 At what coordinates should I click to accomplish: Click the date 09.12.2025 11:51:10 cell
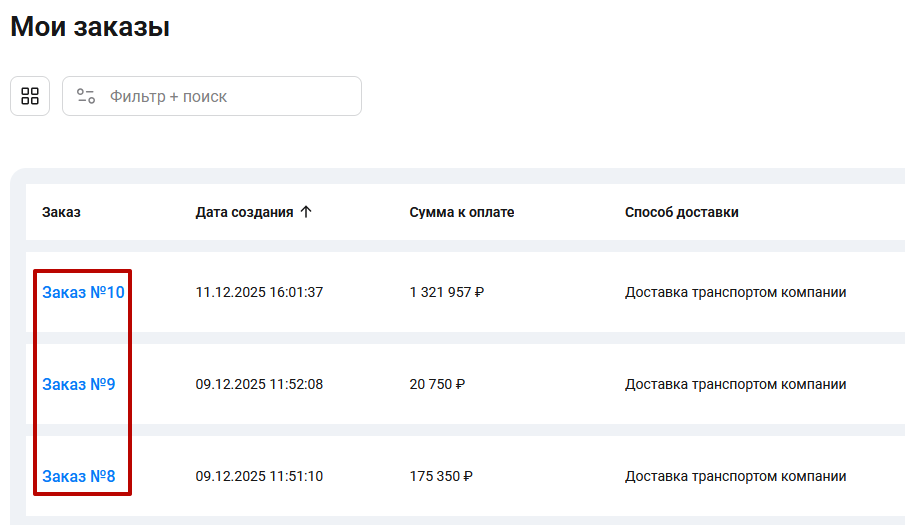[259, 476]
